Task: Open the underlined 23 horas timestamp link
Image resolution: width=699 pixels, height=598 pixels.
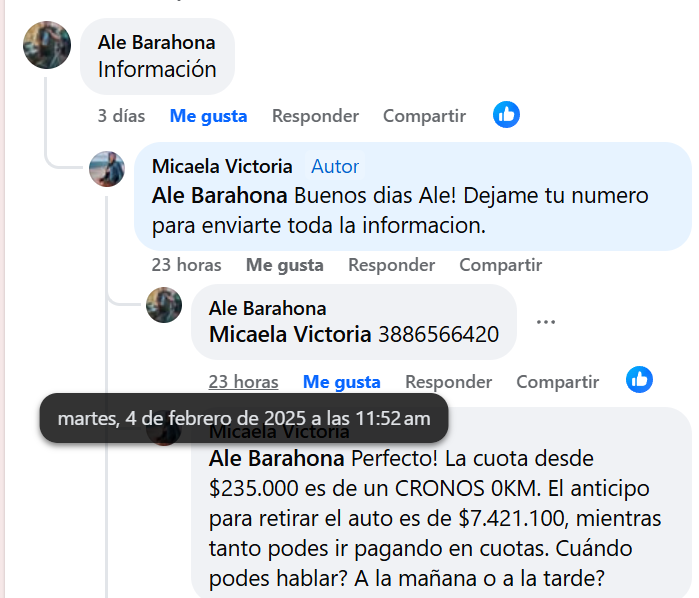Action: (x=243, y=382)
